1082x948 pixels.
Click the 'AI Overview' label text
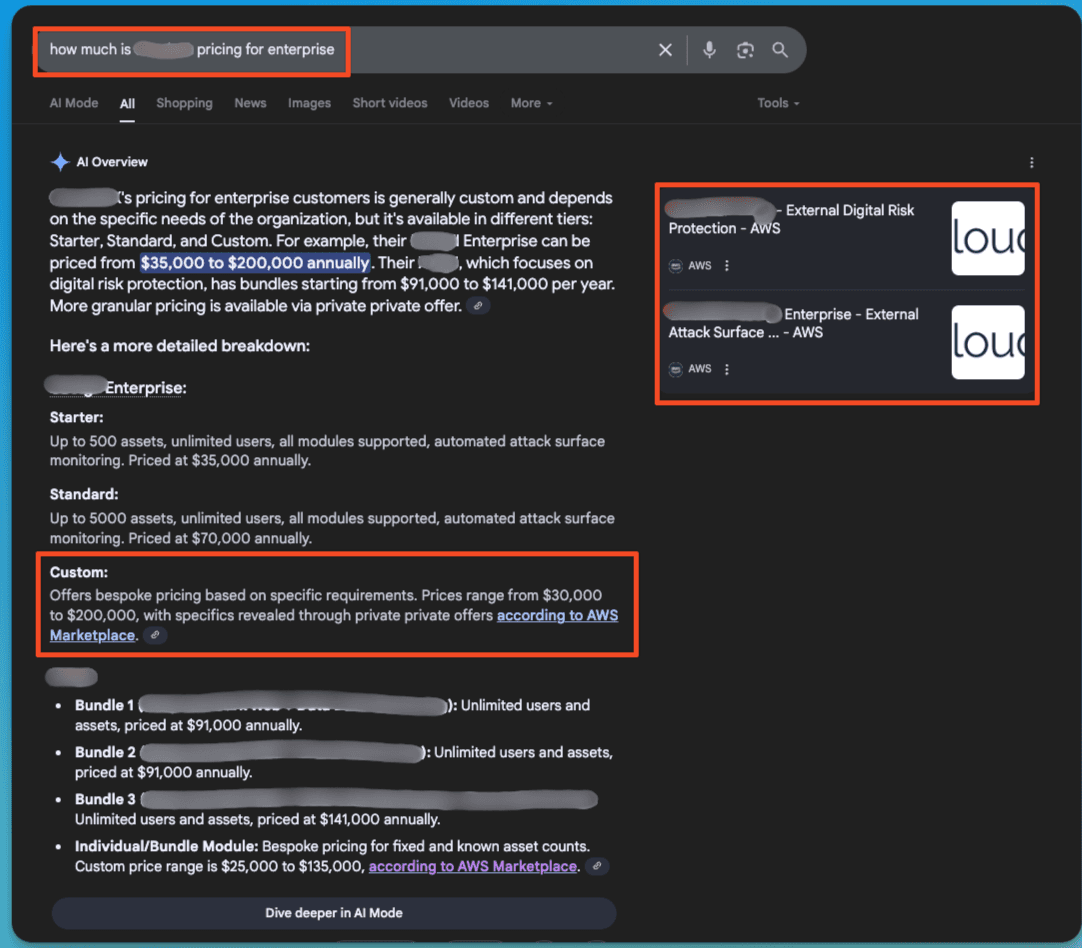112,162
